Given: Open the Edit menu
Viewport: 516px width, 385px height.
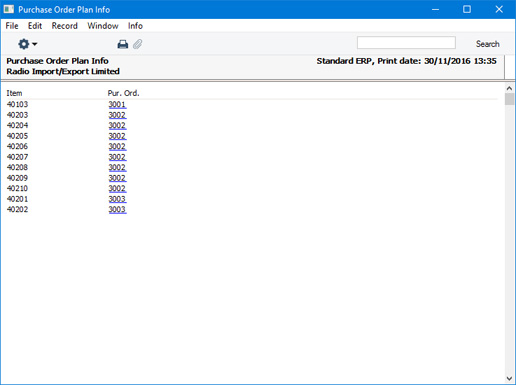Looking at the screenshot, I should click(x=35, y=26).
